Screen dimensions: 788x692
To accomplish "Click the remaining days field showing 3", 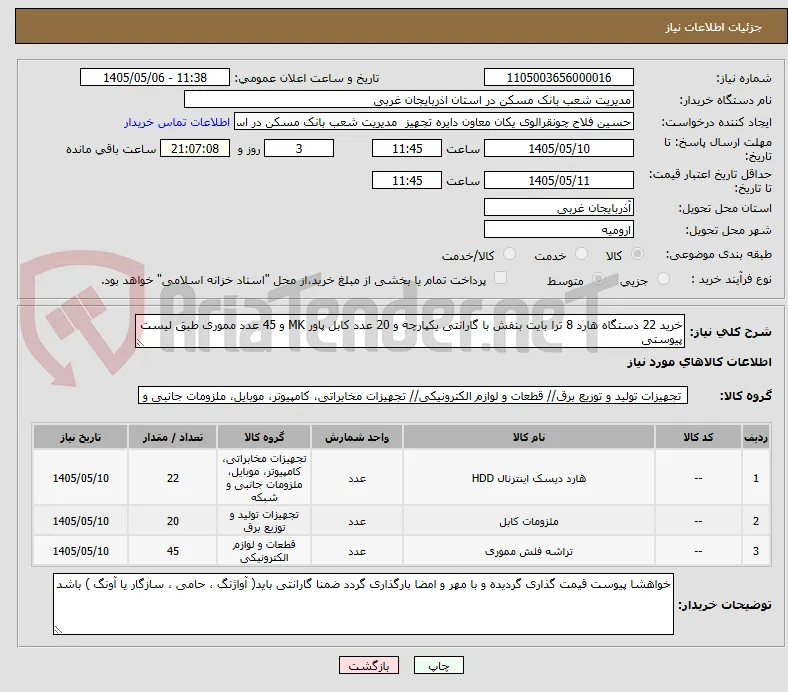I will pyautogui.click(x=299, y=148).
